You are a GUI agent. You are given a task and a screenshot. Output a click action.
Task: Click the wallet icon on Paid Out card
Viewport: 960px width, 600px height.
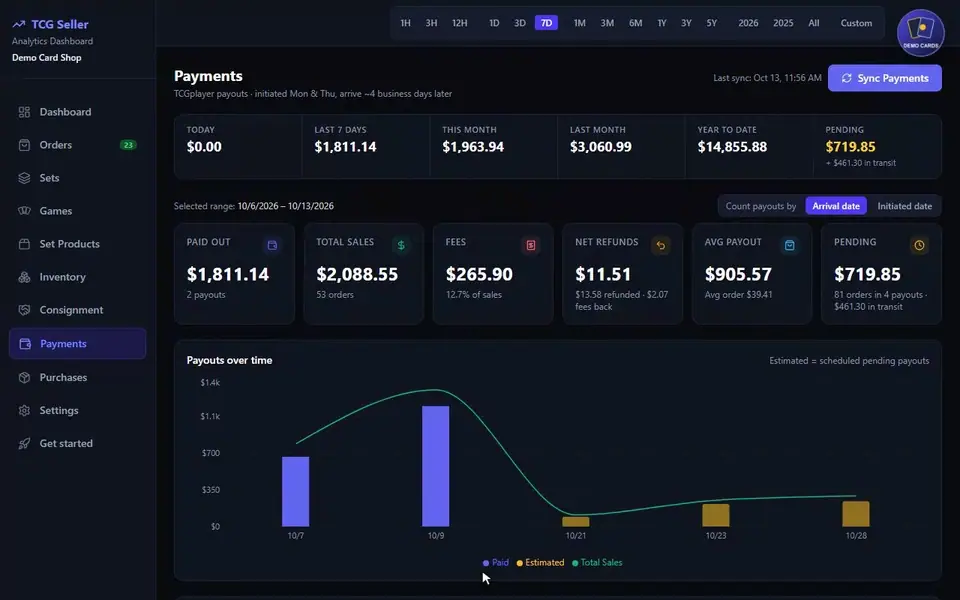coord(272,246)
